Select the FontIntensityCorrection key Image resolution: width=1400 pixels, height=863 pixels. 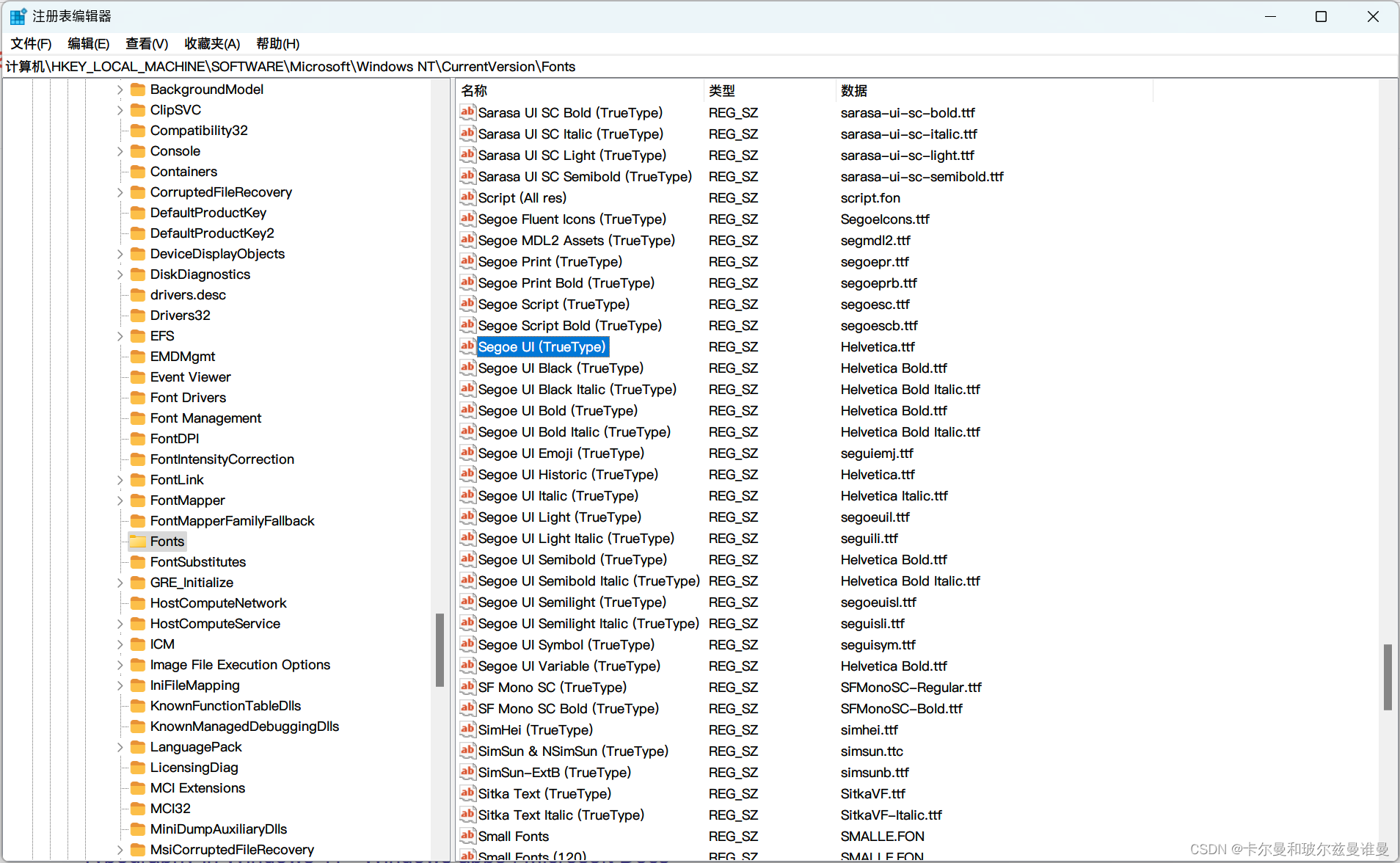222,459
